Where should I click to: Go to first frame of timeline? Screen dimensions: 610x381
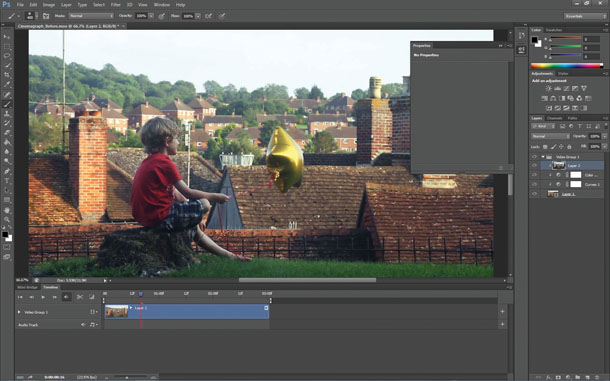click(x=20, y=297)
